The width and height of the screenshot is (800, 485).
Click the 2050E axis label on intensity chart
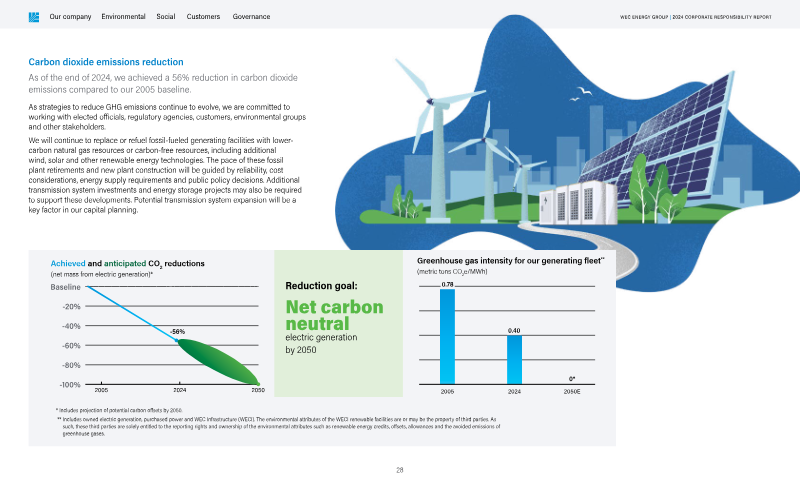pos(572,392)
